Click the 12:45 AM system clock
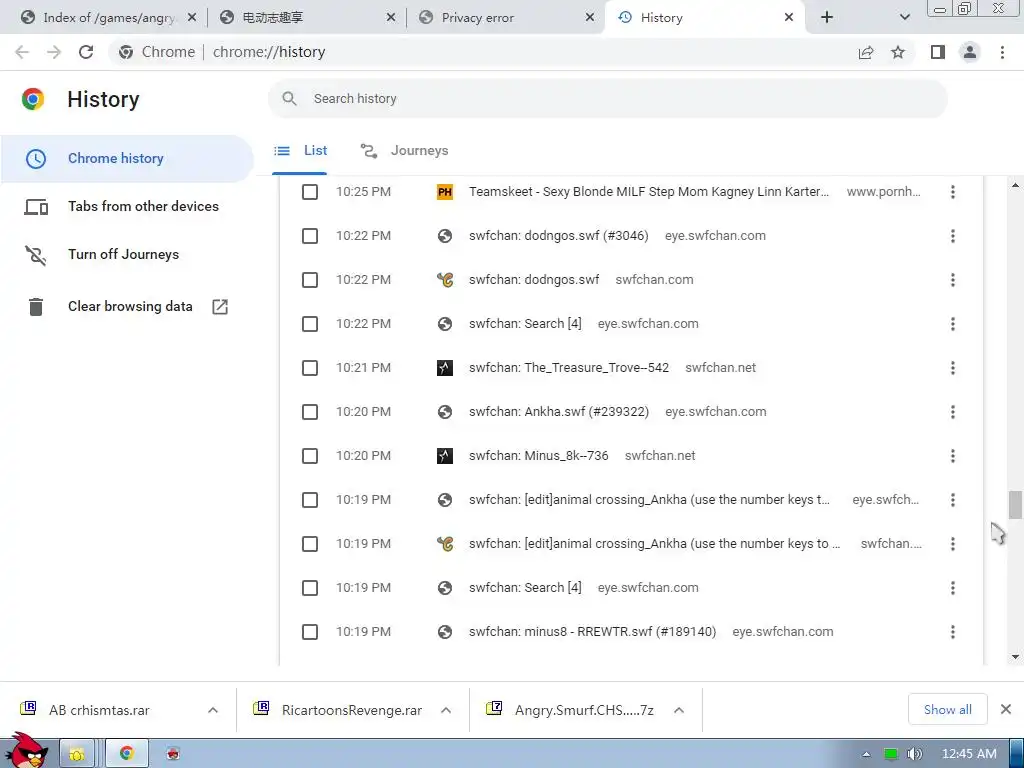1024x768 pixels. click(969, 754)
